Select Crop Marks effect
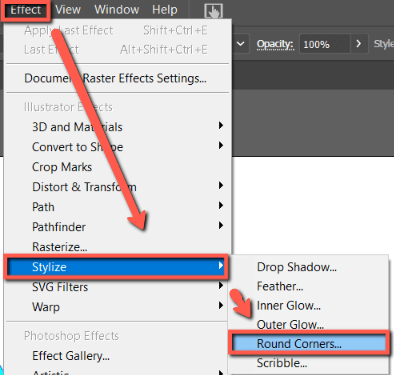 [x=117, y=167]
